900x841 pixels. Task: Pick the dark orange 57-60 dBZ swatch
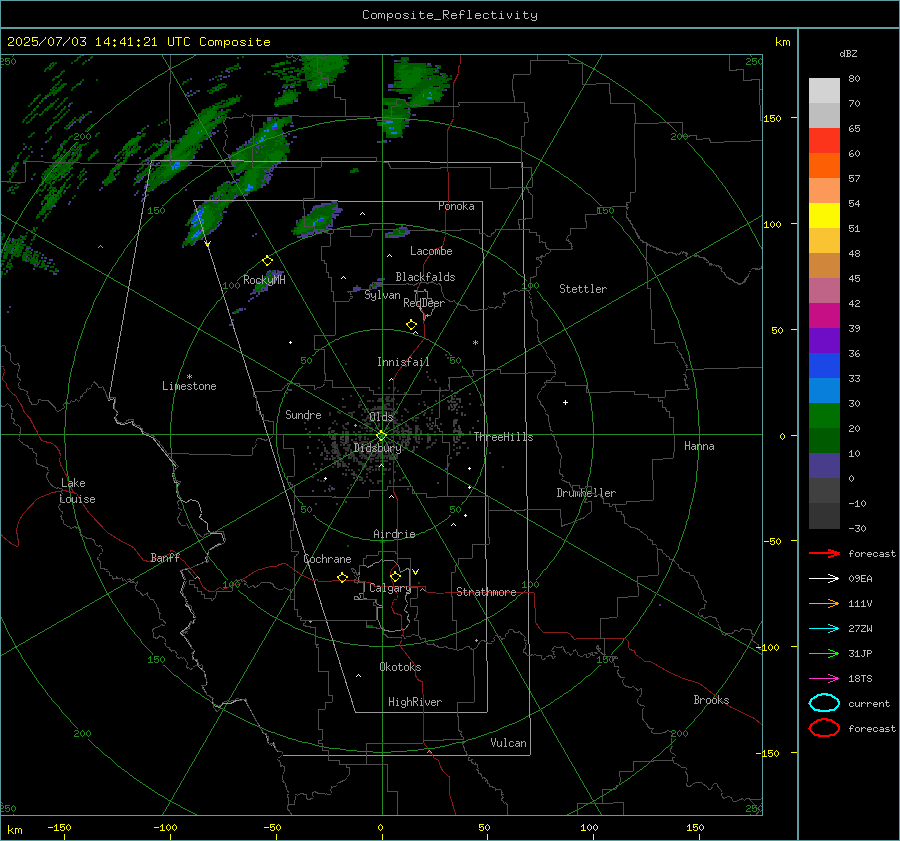tap(824, 166)
